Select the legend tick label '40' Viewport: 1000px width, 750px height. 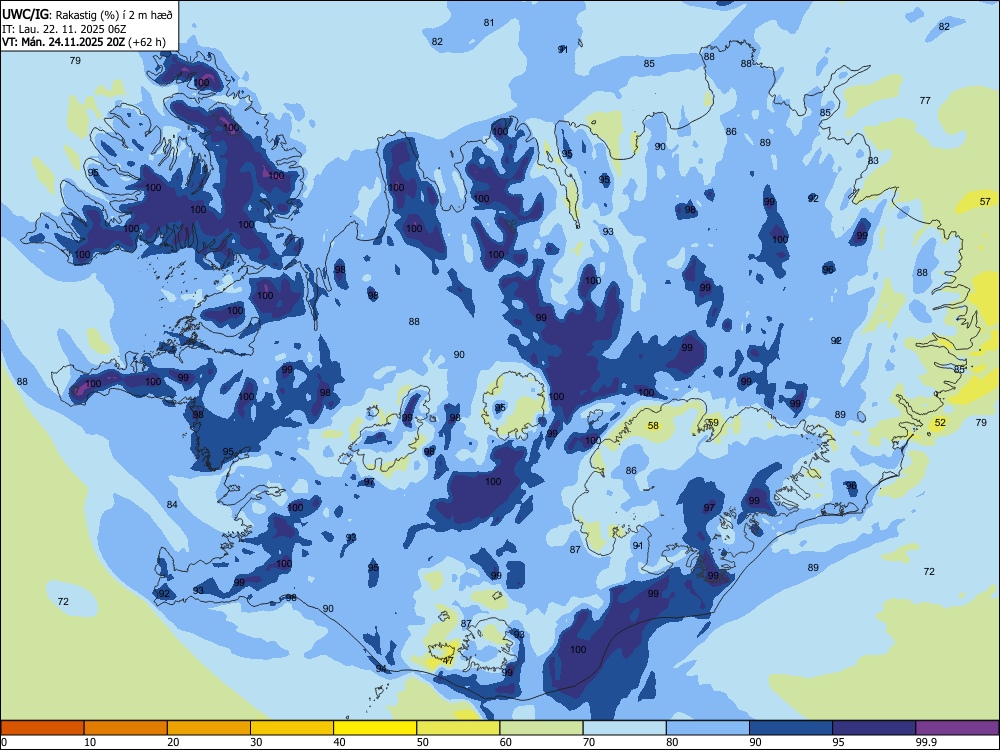point(340,742)
